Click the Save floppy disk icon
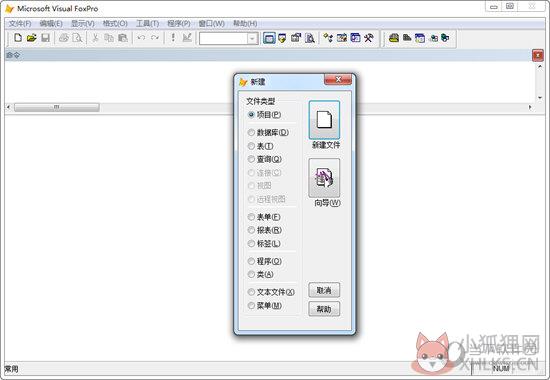Screen dimensions: 550x380 (45, 38)
